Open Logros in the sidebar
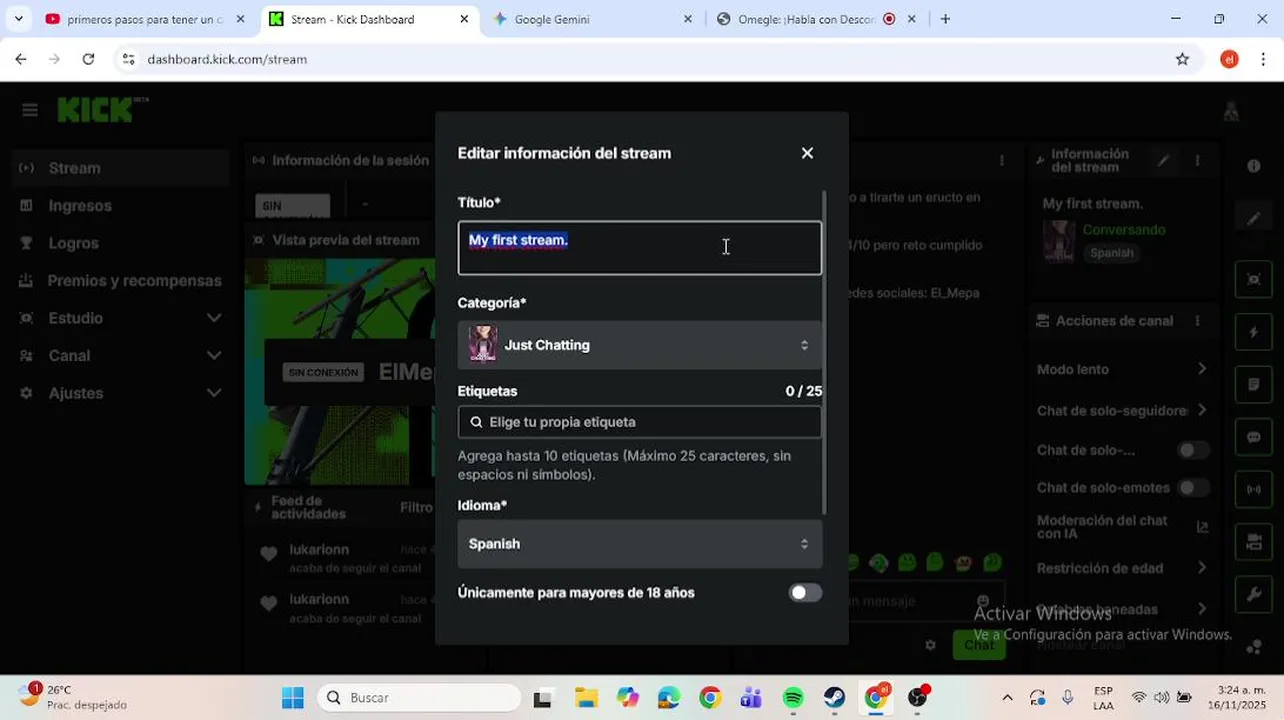 tap(122, 243)
